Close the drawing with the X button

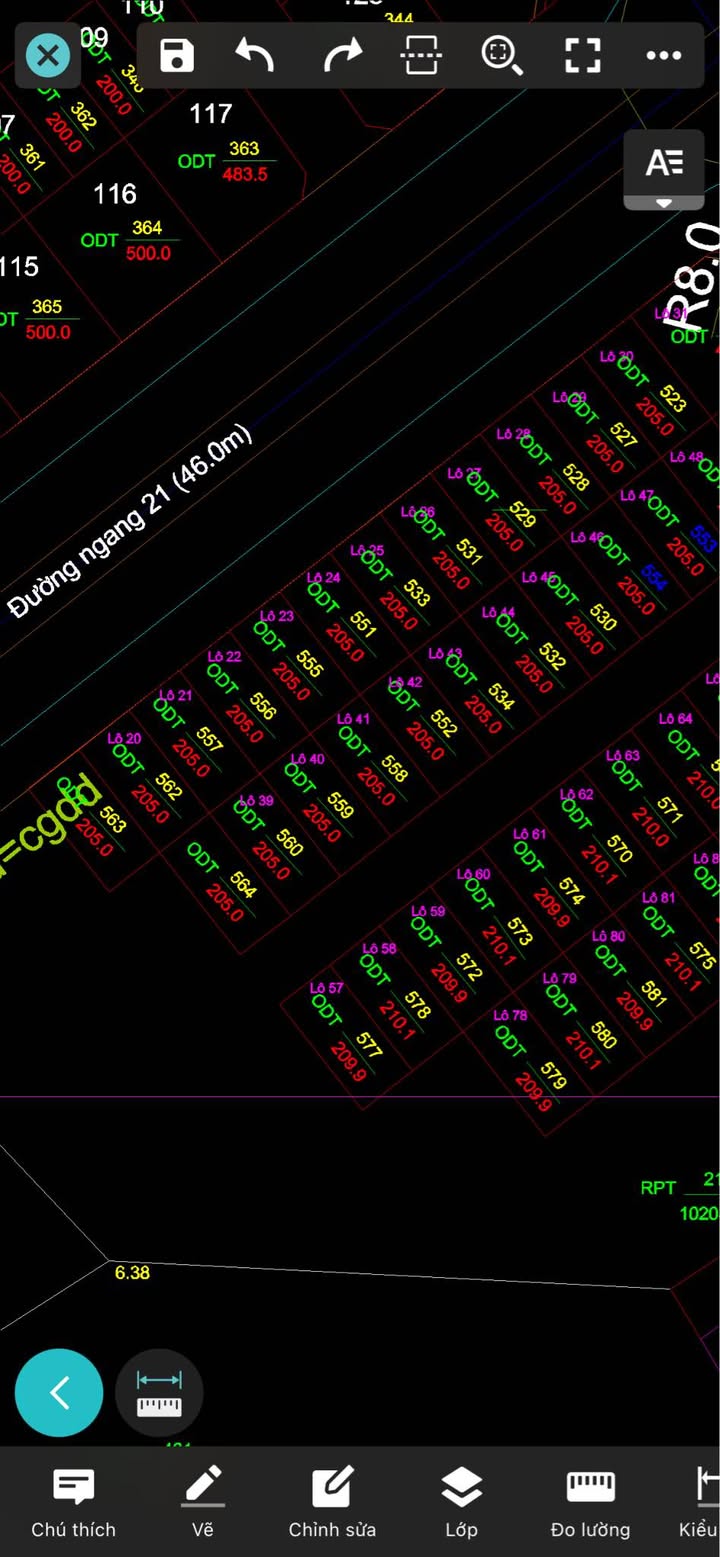coord(48,55)
